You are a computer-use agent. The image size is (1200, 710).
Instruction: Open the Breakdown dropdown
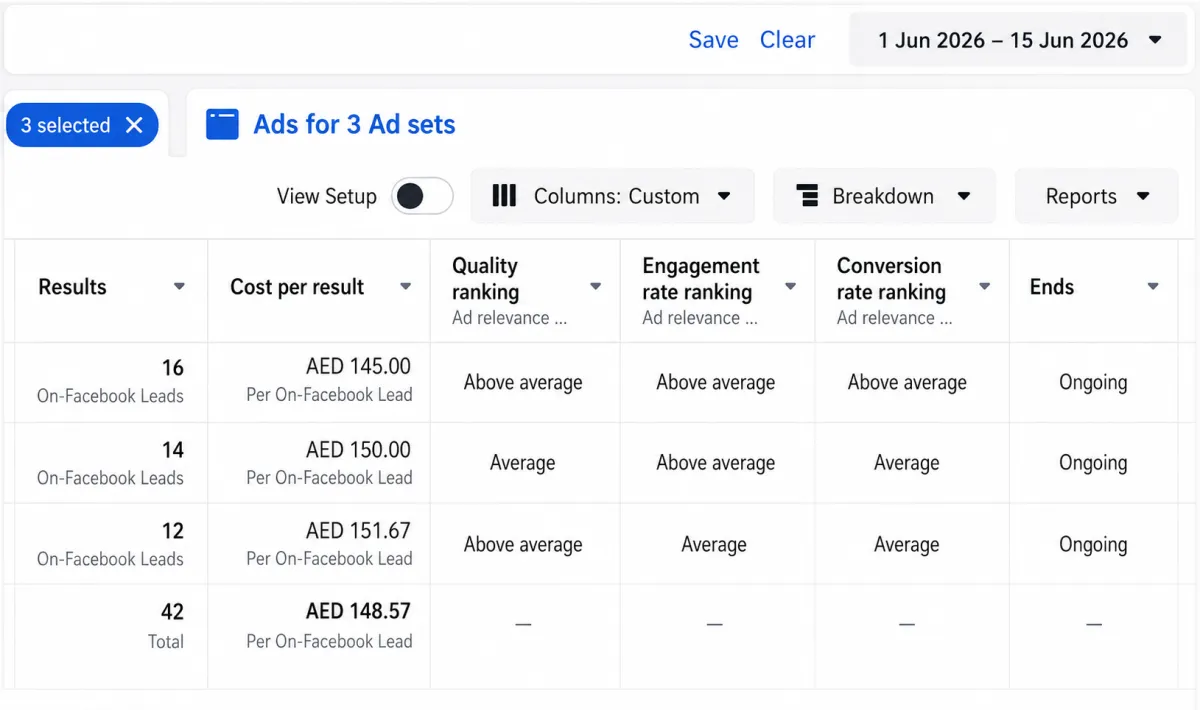884,196
